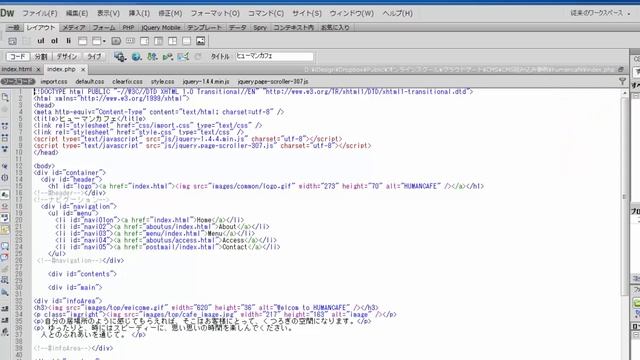The image size is (640, 360).
Task: Switch to jQuery Mobile insert tab
Action: click(161, 27)
